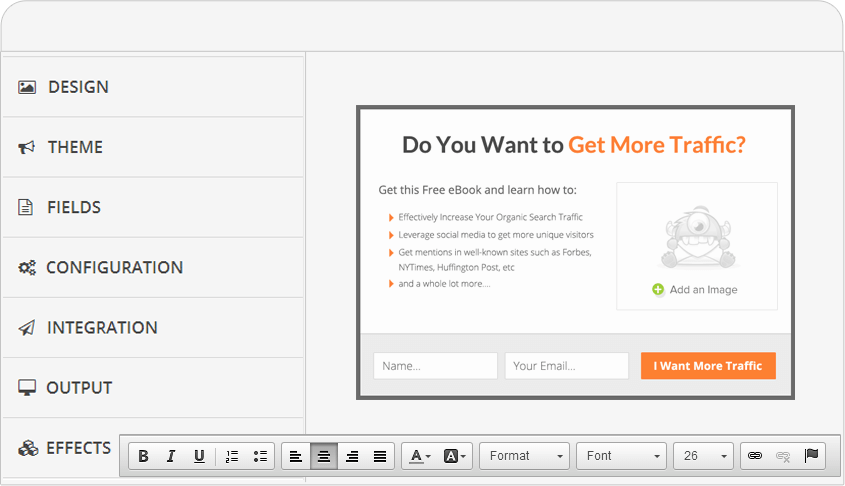This screenshot has height=486, width=845.
Task: Click the Get mentions in well-known sites bullet
Action: point(495,260)
